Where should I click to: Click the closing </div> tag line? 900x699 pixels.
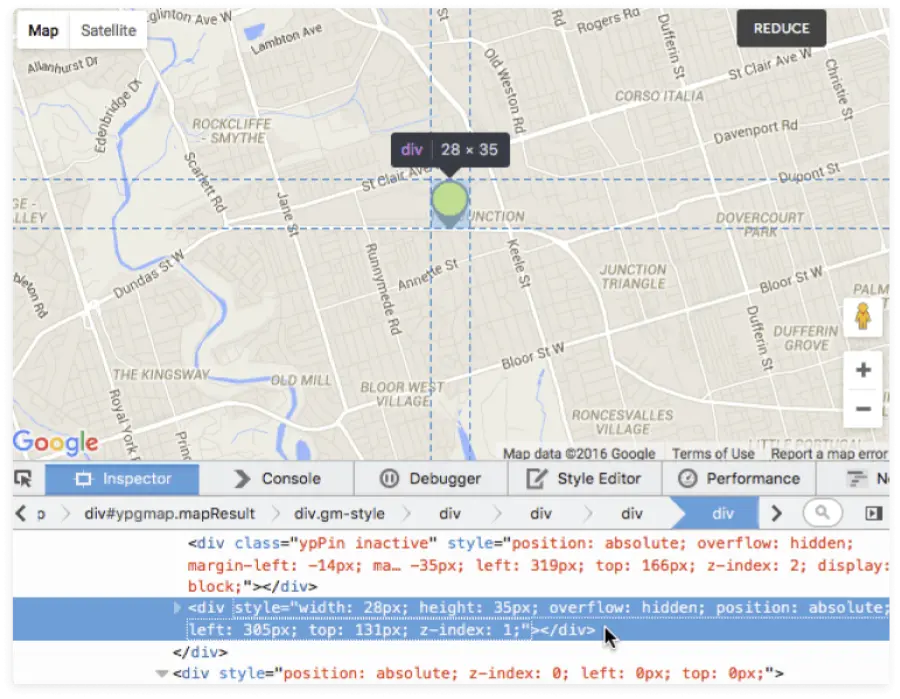[x=200, y=653]
